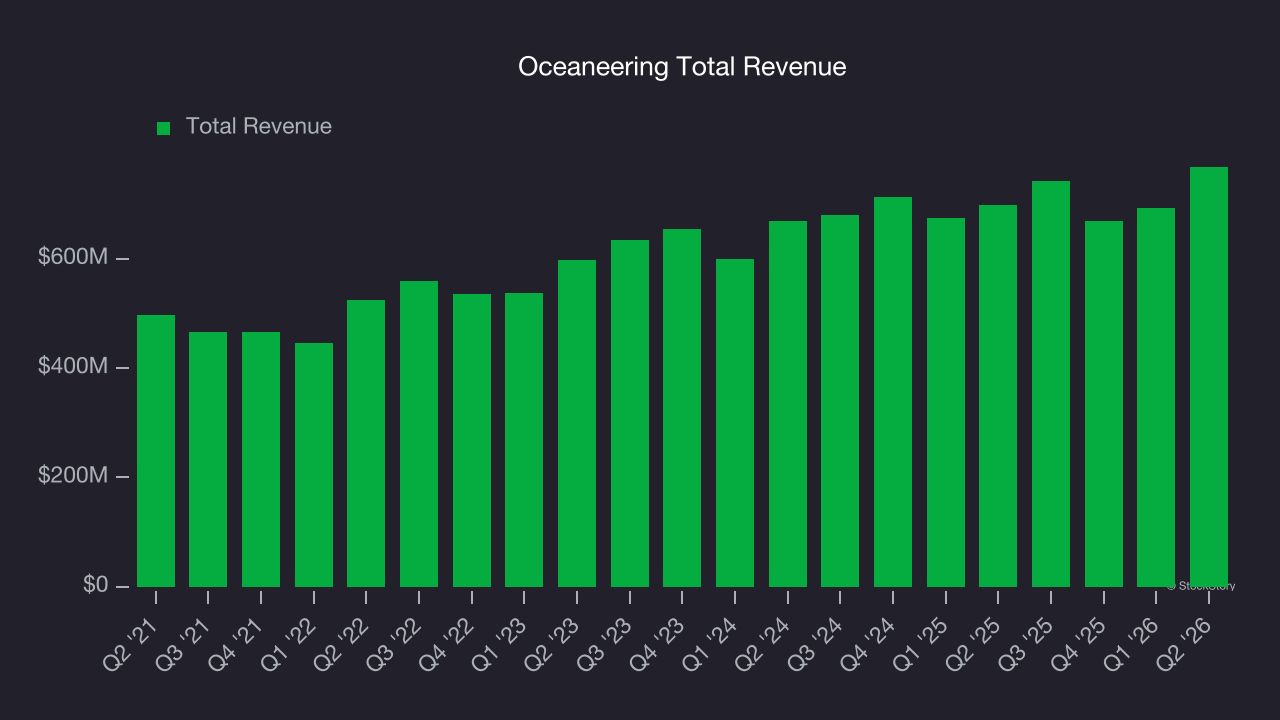Viewport: 1280px width, 720px height.
Task: Select the Total Revenue legend label
Action: tap(259, 126)
